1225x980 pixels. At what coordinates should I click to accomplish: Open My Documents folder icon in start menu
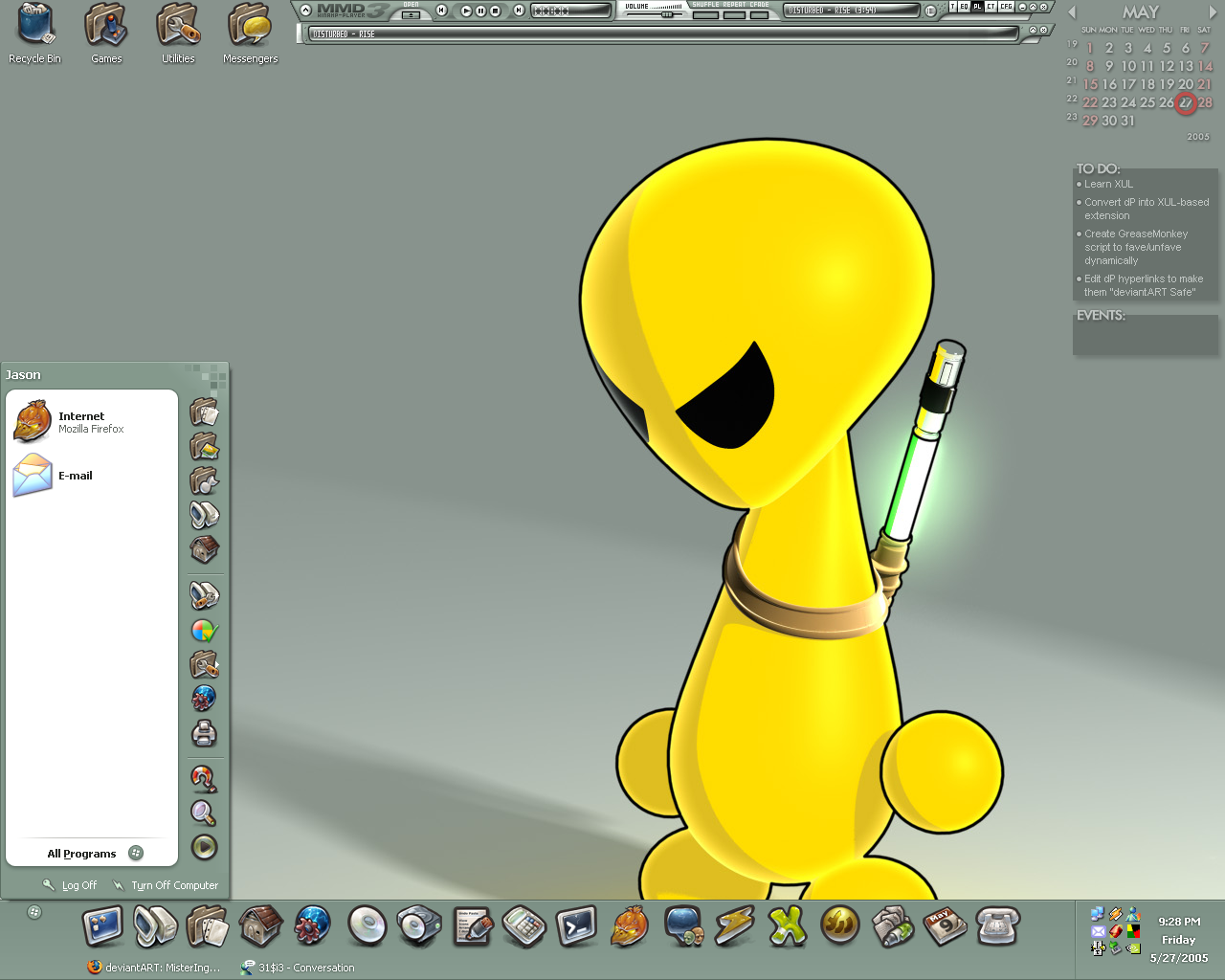(204, 412)
